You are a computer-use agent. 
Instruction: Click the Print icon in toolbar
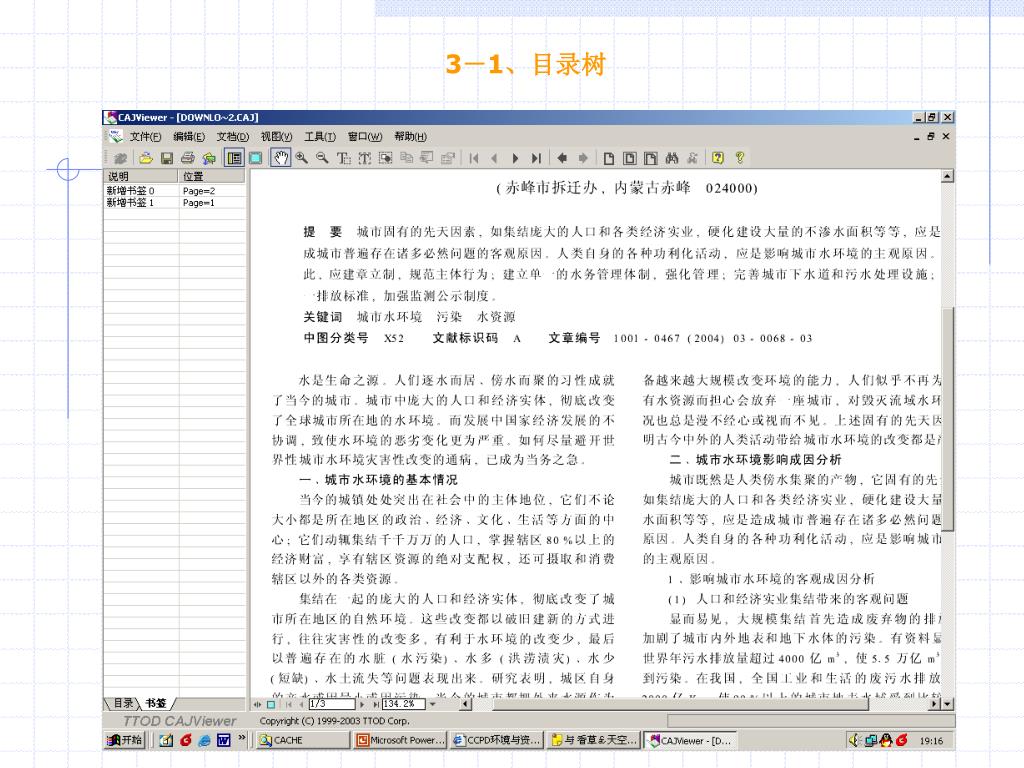188,157
